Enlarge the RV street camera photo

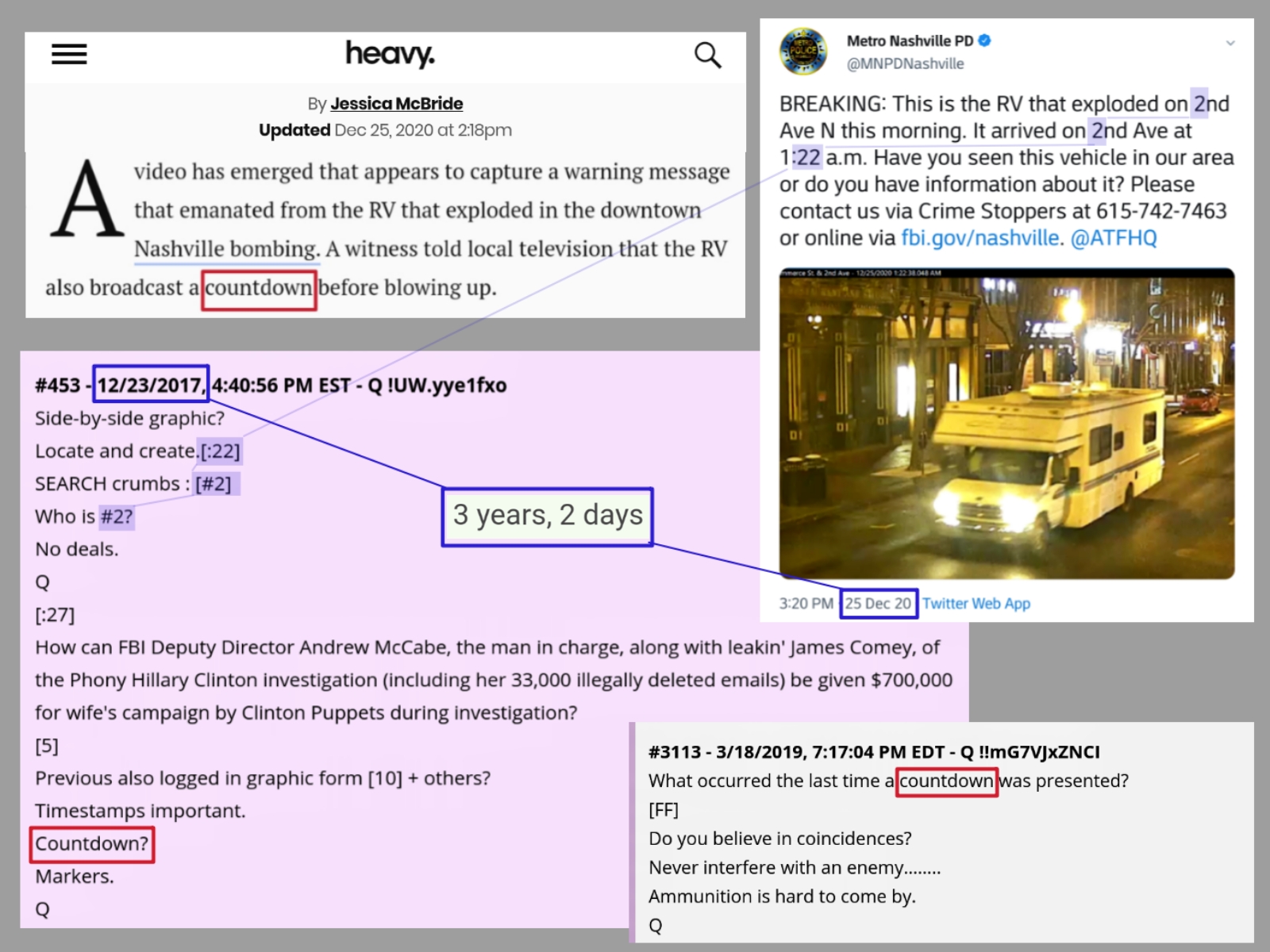coord(1006,424)
